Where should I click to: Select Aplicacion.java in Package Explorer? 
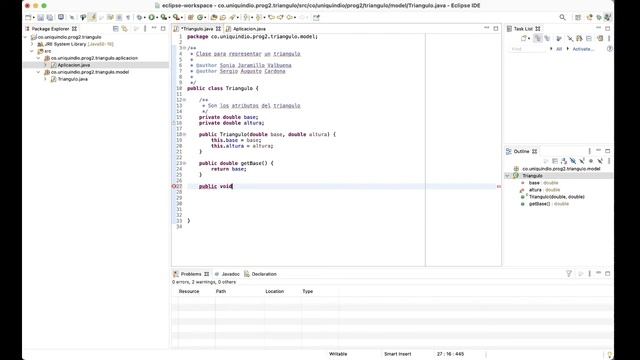(73, 65)
